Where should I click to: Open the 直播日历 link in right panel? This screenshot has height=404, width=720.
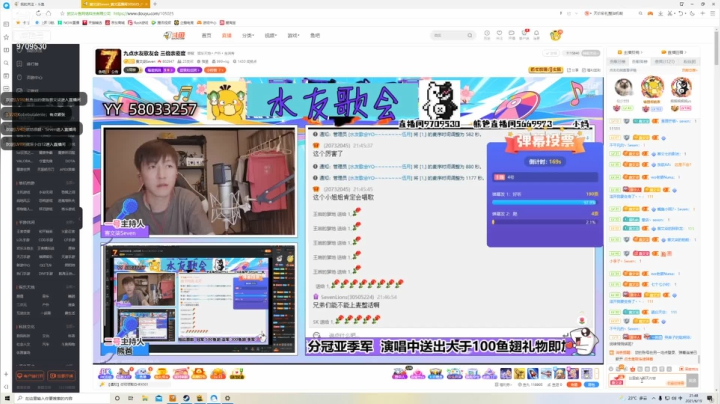[x=674, y=52]
